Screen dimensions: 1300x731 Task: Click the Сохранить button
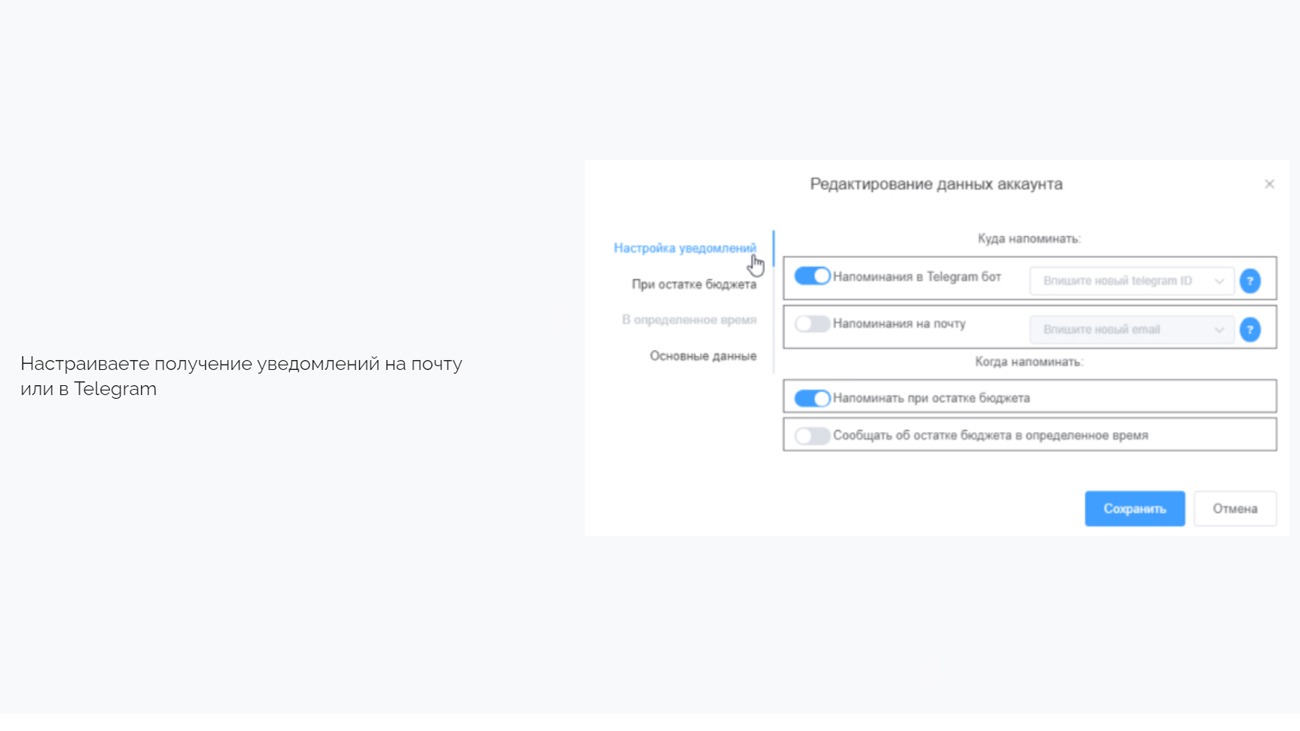pyautogui.click(x=1135, y=509)
